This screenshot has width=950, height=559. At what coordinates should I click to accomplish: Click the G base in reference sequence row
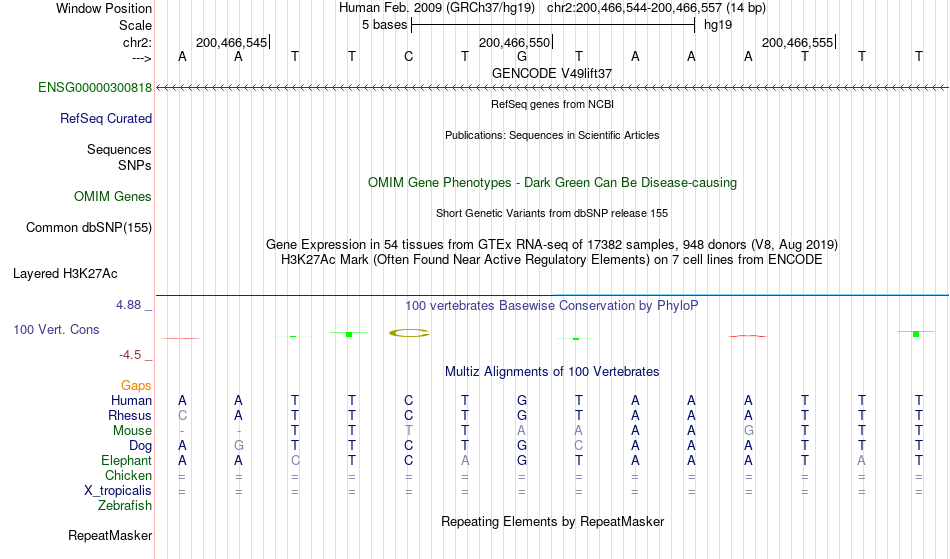(x=522, y=56)
